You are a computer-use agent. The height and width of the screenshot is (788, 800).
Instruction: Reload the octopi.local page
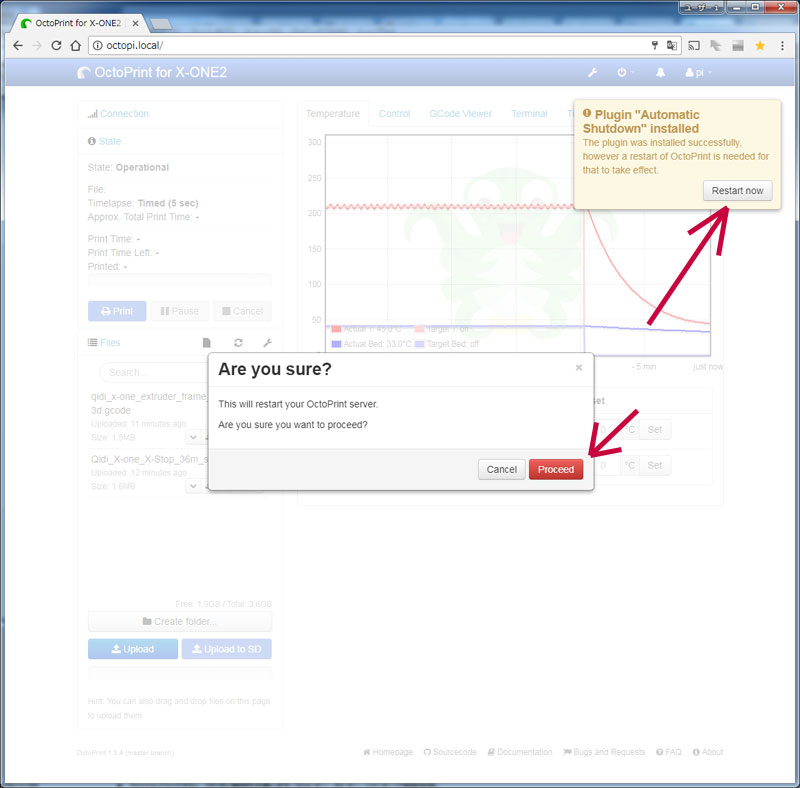[x=56, y=45]
